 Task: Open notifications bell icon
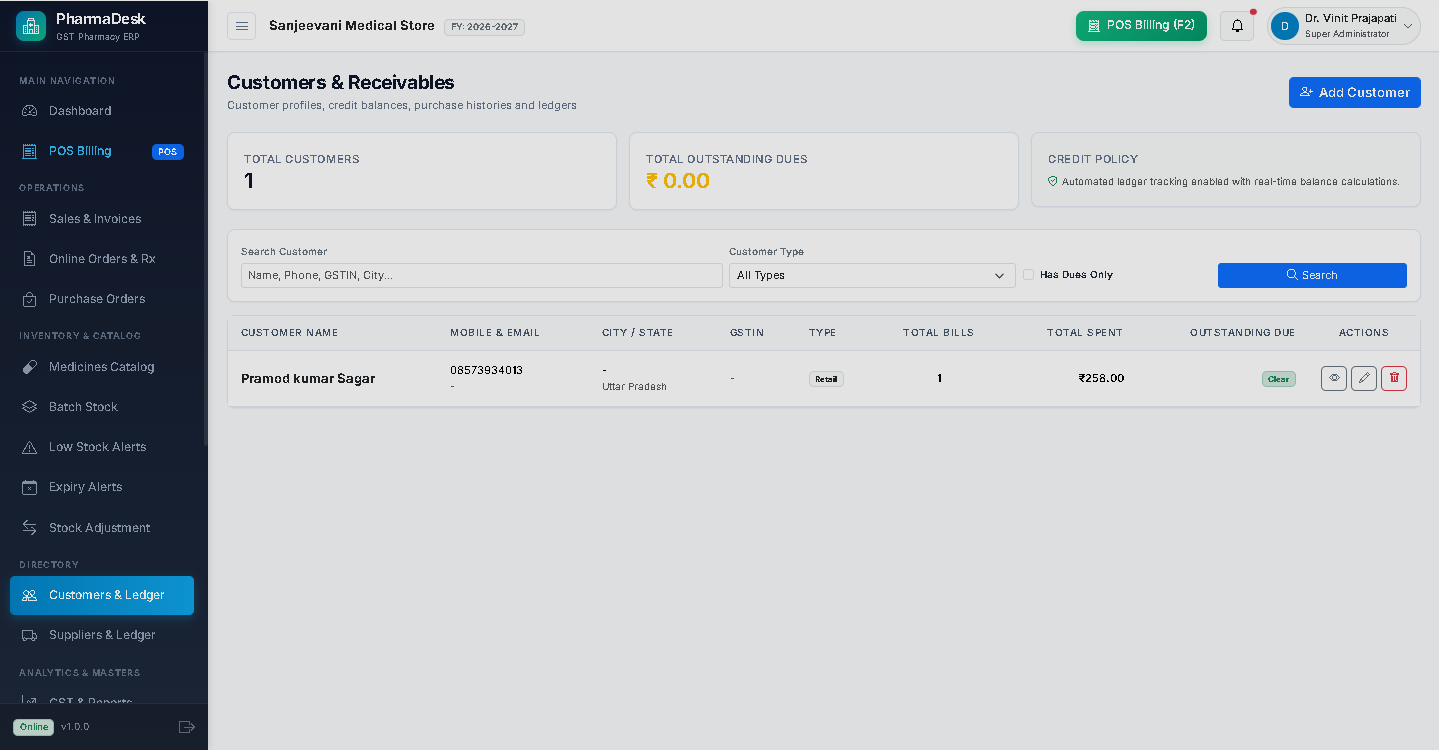tap(1237, 26)
